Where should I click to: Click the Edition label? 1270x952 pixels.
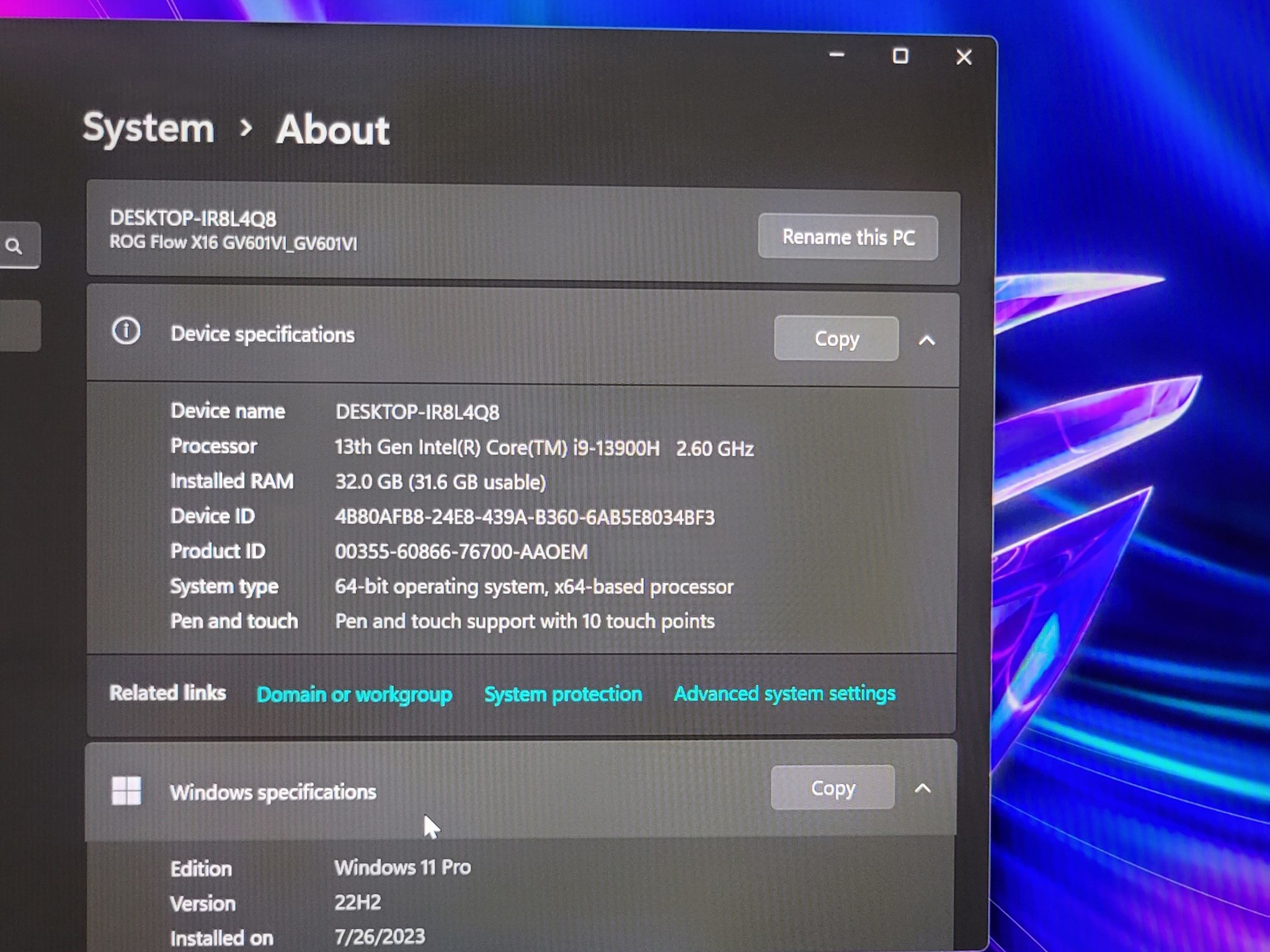(201, 869)
